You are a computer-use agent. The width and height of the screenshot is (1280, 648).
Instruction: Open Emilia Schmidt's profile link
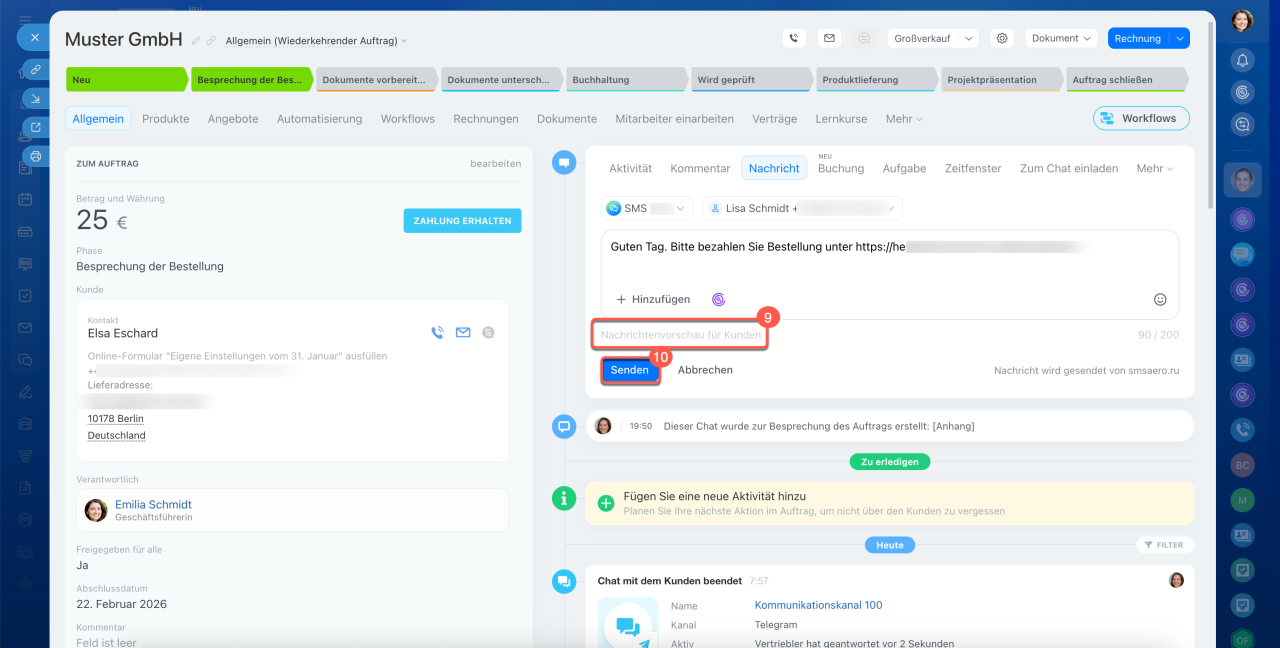click(x=153, y=504)
